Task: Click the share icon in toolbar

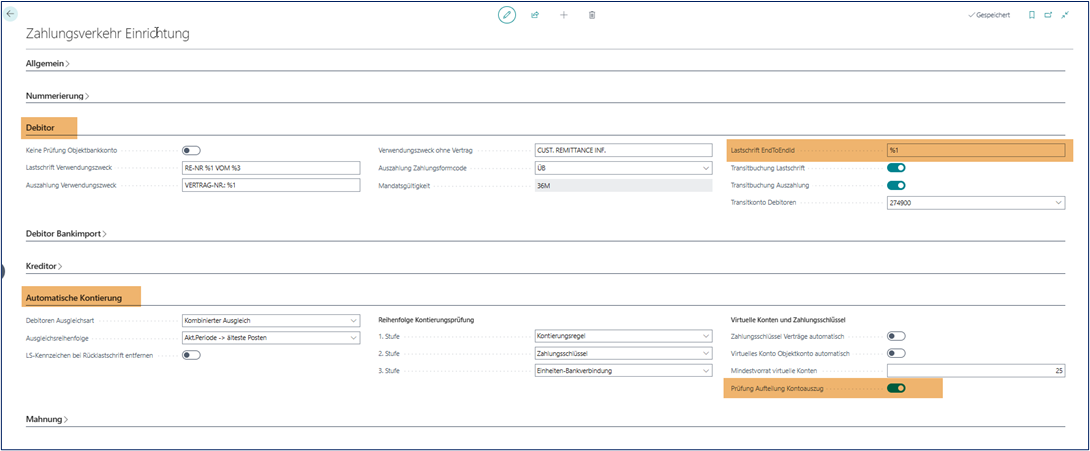Action: coord(535,15)
